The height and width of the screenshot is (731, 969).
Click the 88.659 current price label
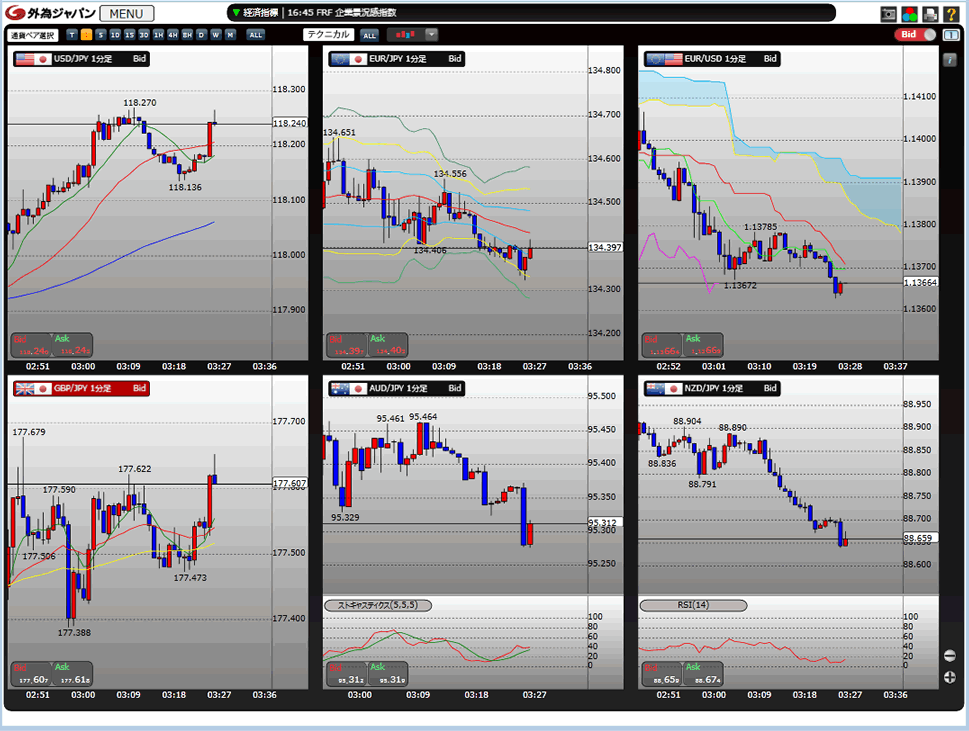click(x=920, y=538)
